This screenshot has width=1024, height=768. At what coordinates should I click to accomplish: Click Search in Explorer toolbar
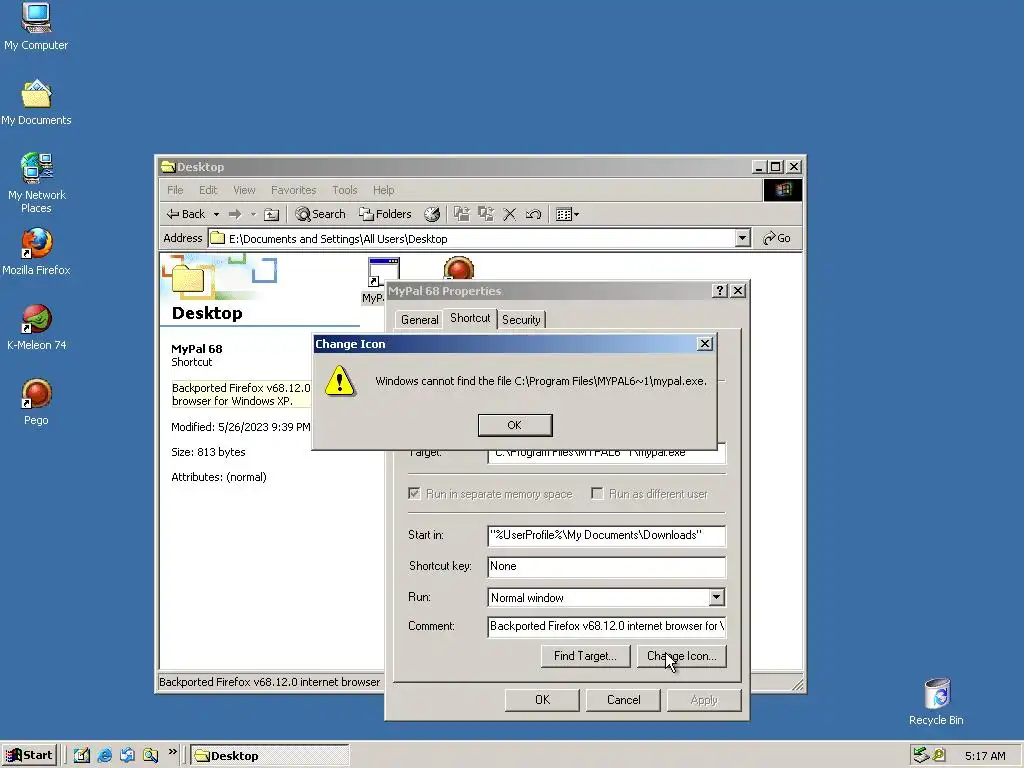point(320,214)
